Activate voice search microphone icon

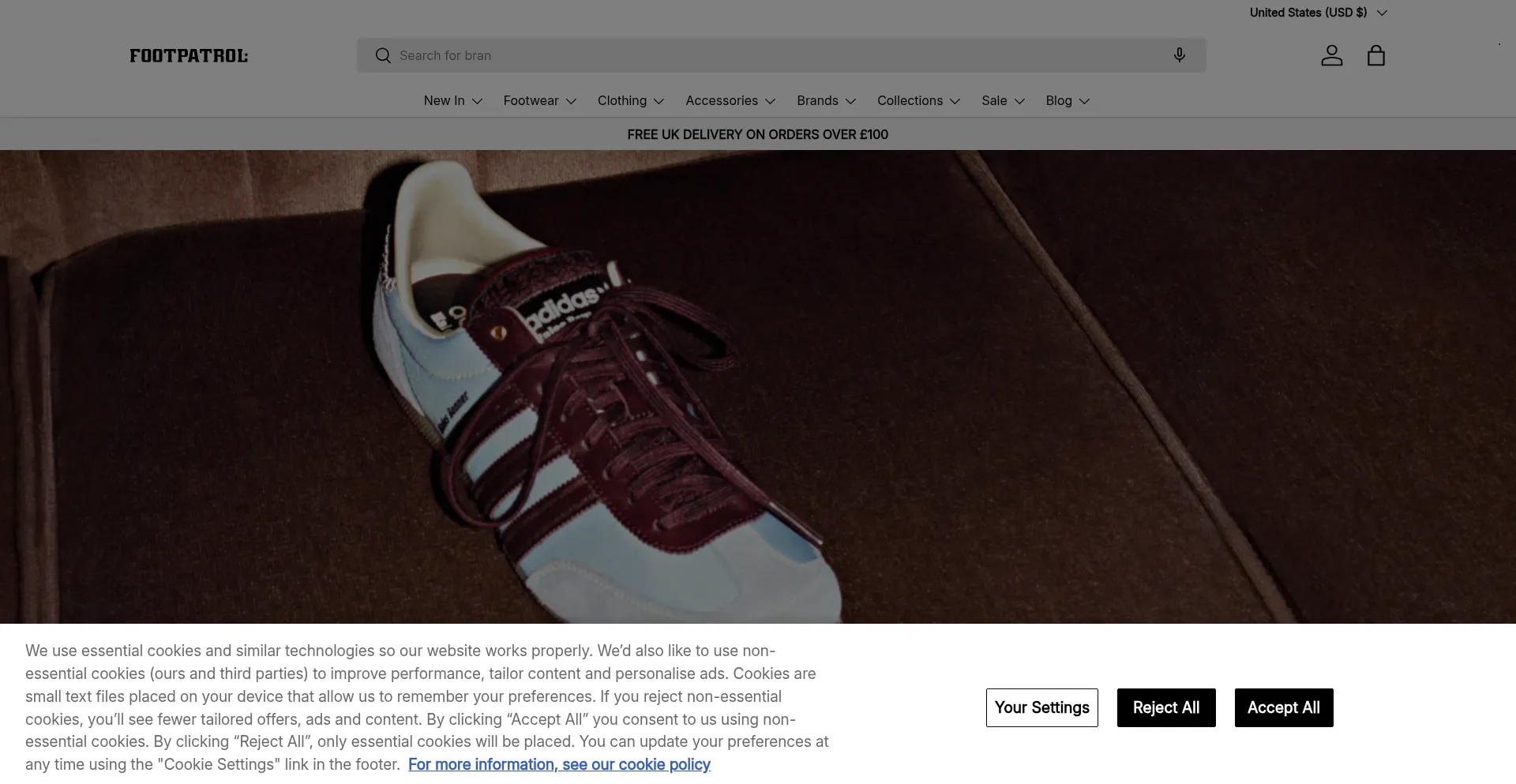pyautogui.click(x=1179, y=55)
